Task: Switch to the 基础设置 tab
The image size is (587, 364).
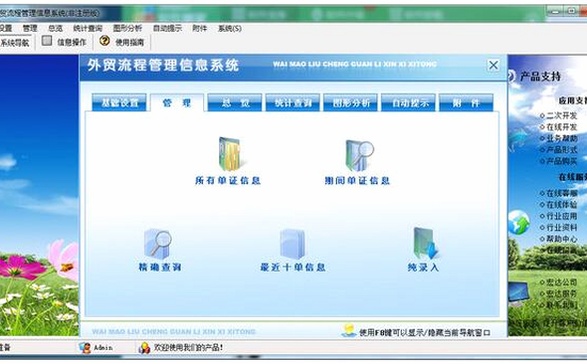Action: pyautogui.click(x=119, y=103)
